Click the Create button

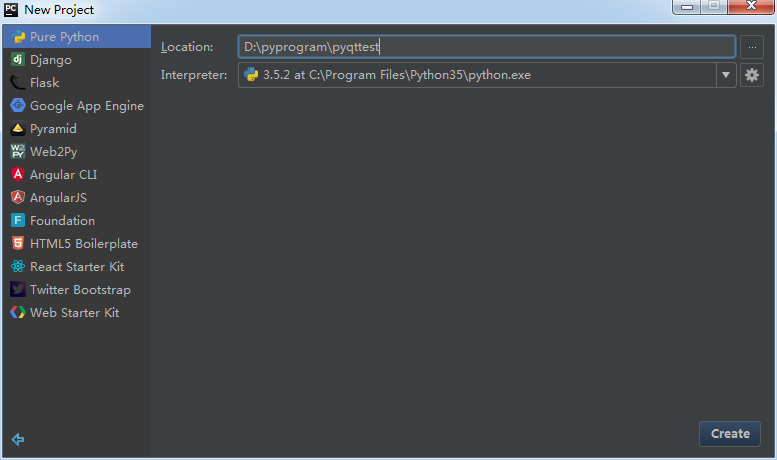click(x=730, y=434)
